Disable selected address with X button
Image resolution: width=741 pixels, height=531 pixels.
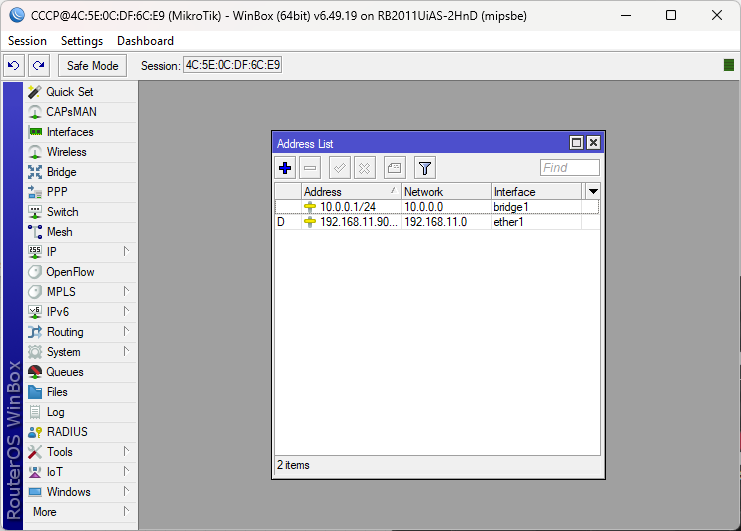coord(365,168)
